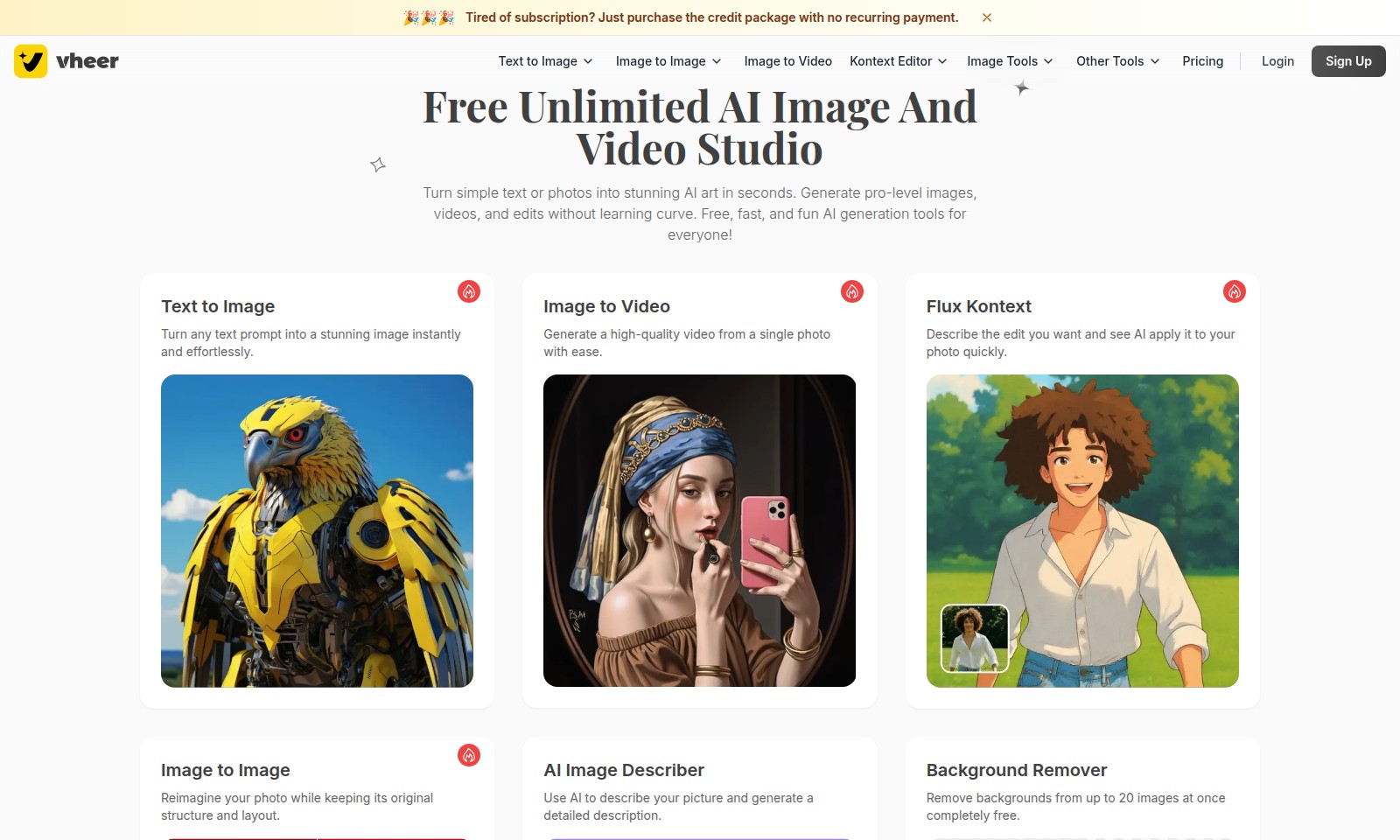Expand the Text to Image menu
1400x840 pixels.
click(x=546, y=61)
